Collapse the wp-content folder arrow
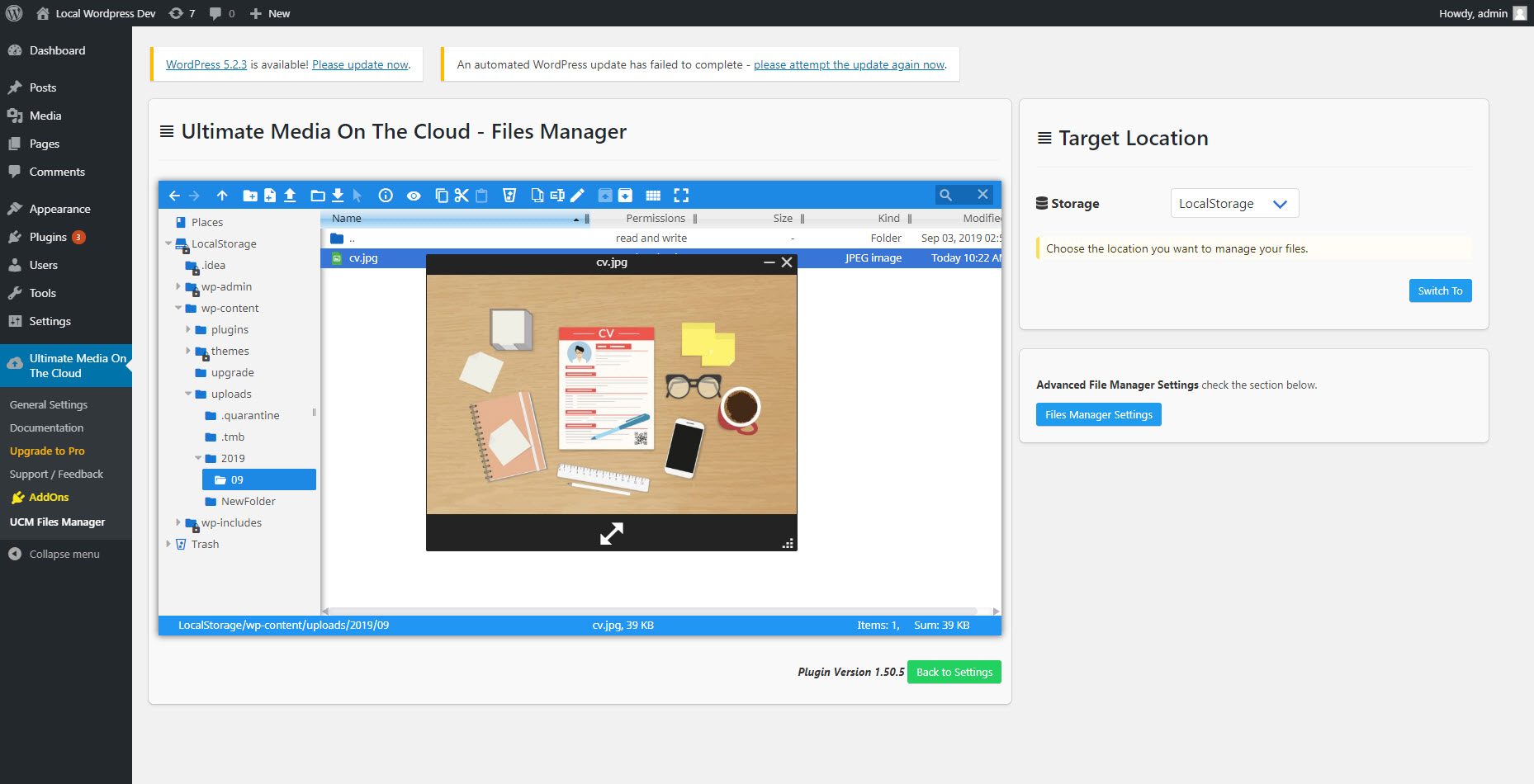1534x784 pixels. [178, 308]
